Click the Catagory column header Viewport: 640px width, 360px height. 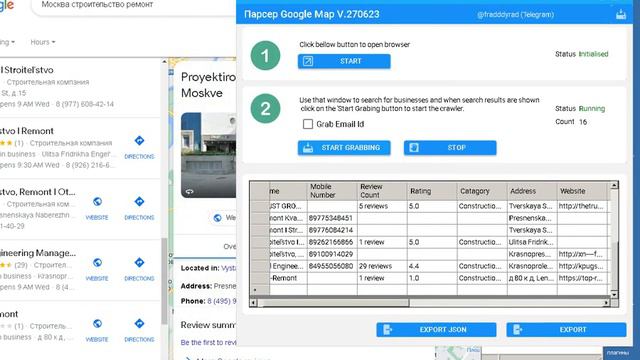point(482,191)
